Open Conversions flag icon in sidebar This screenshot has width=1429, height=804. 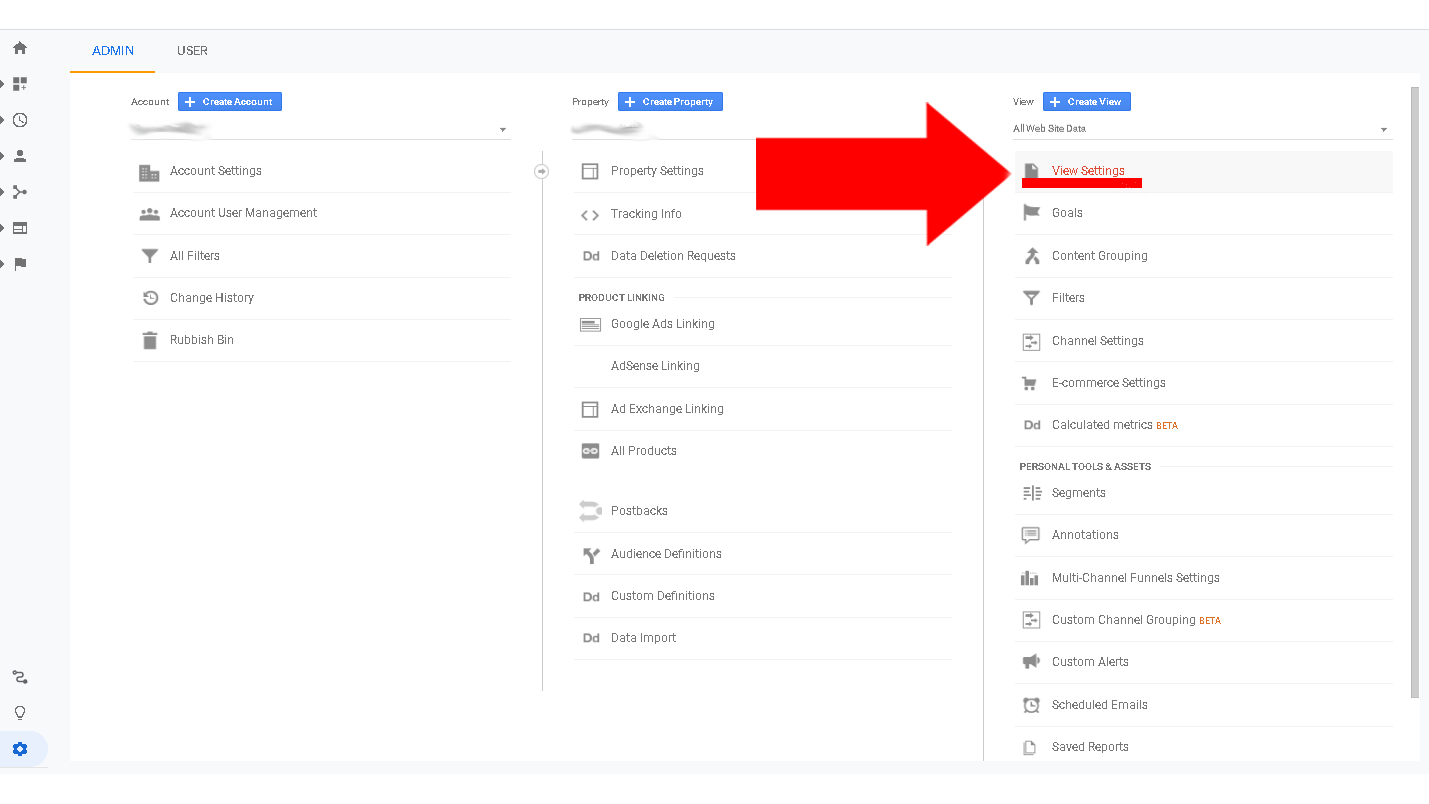click(20, 264)
